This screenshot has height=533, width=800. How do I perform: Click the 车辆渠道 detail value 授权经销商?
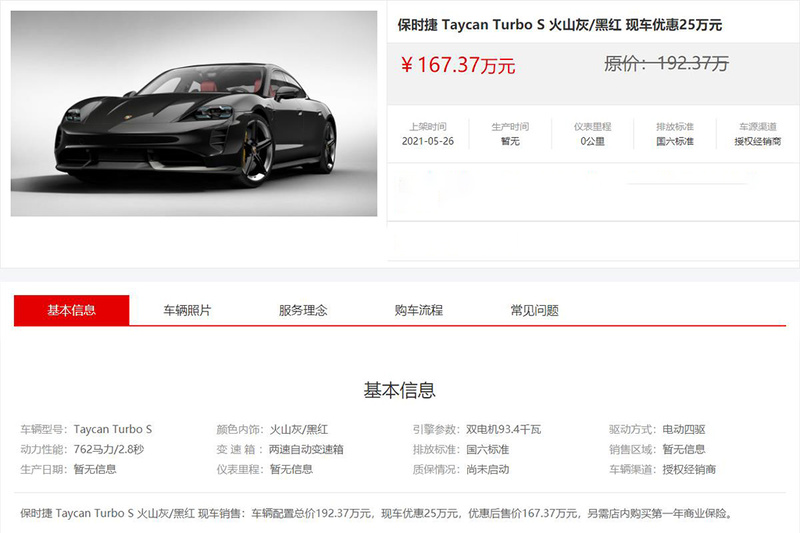[689, 469]
